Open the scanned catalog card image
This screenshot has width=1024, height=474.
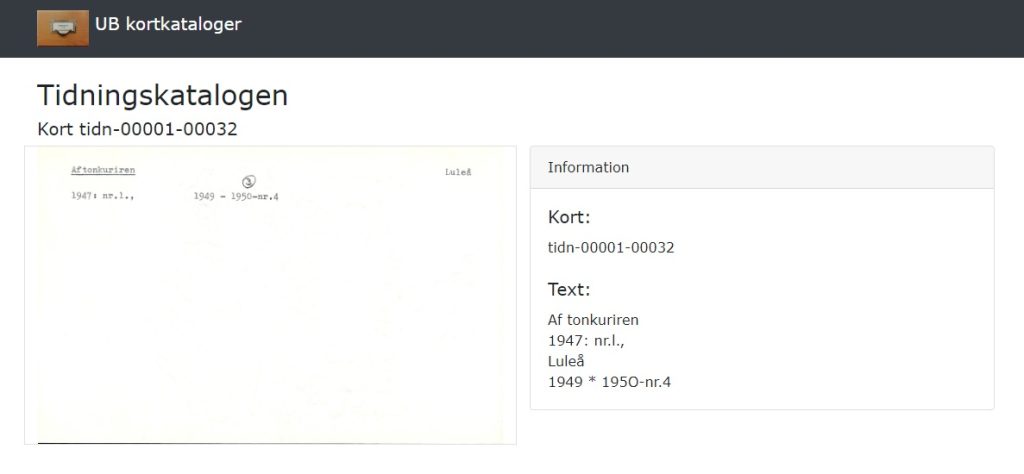coord(270,296)
